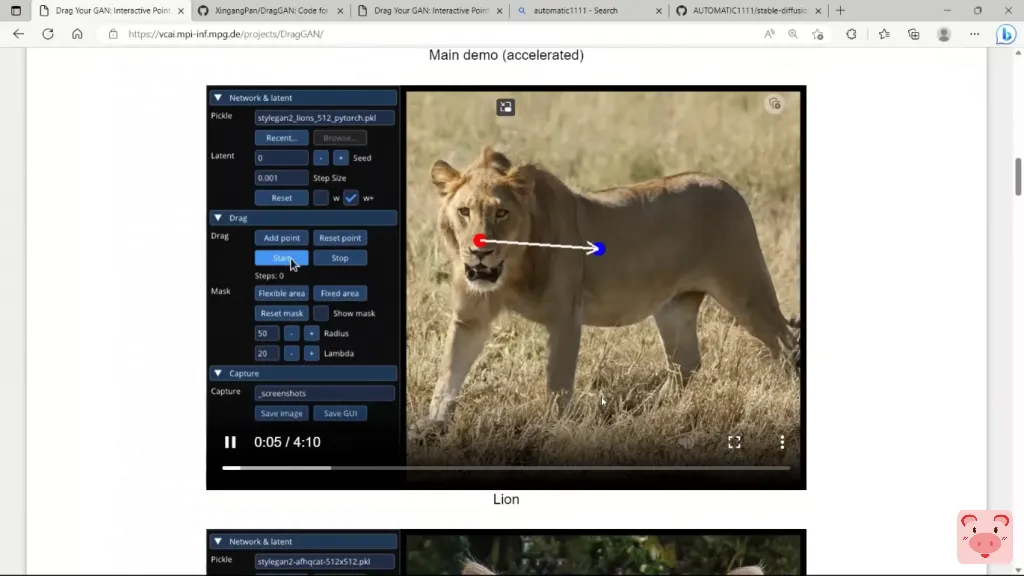Open browser home page
The width and height of the screenshot is (1024, 576).
[x=77, y=34]
